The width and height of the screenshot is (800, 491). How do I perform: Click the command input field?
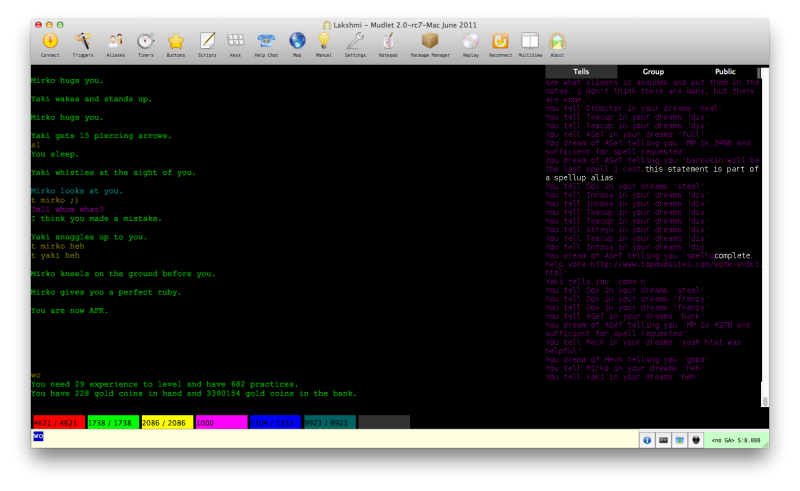(x=330, y=440)
